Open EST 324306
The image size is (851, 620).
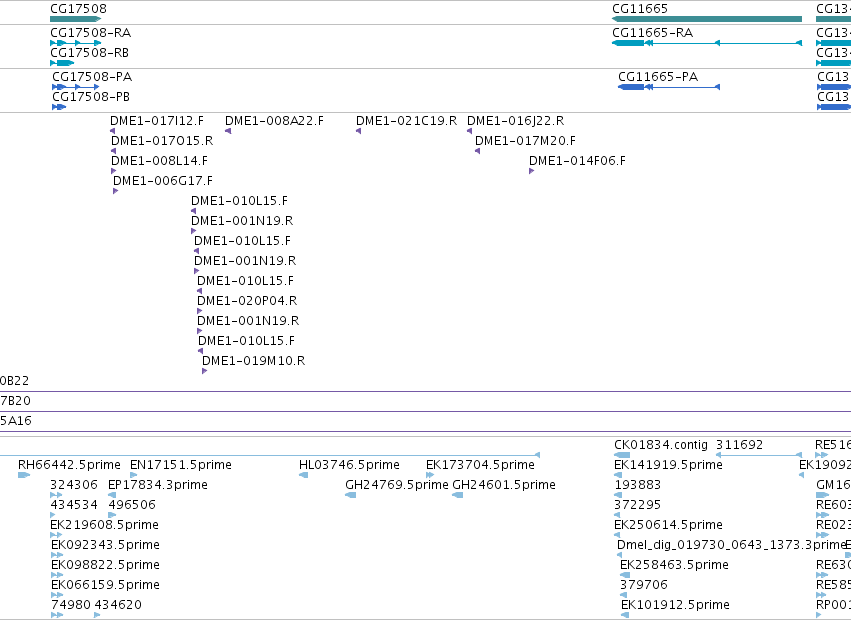tap(74, 485)
